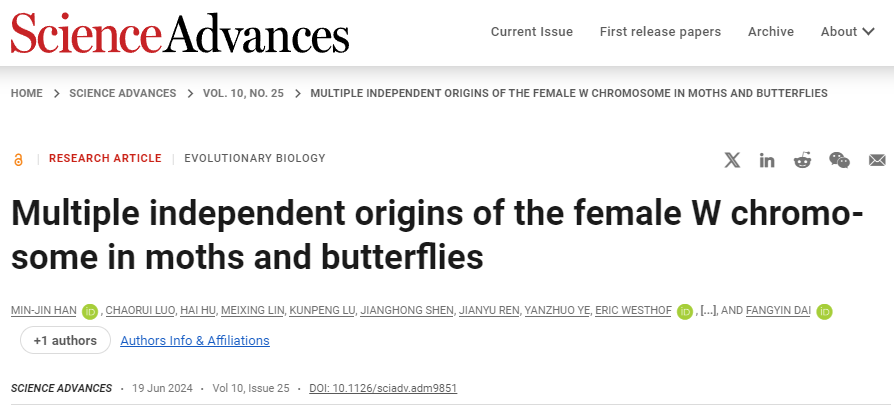Open Authors Info & Affiliations link
894x405 pixels.
(195, 340)
